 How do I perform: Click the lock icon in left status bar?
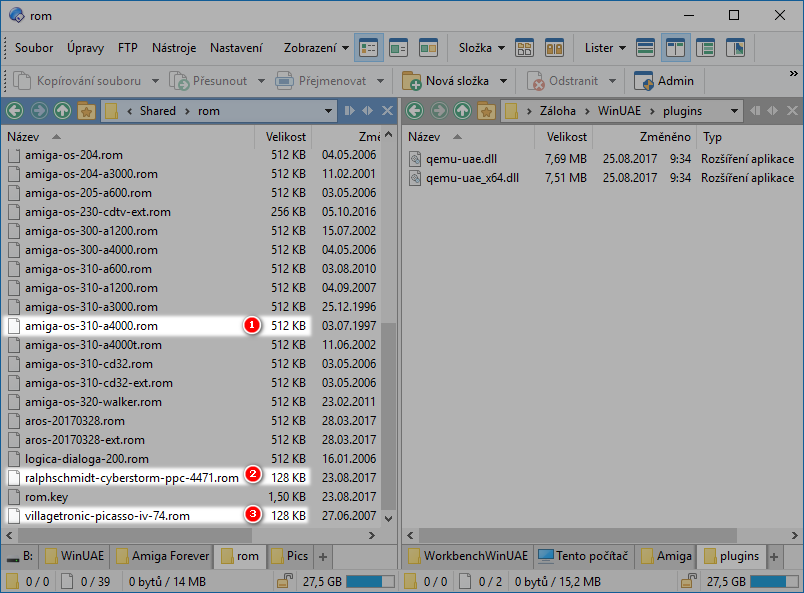click(284, 581)
